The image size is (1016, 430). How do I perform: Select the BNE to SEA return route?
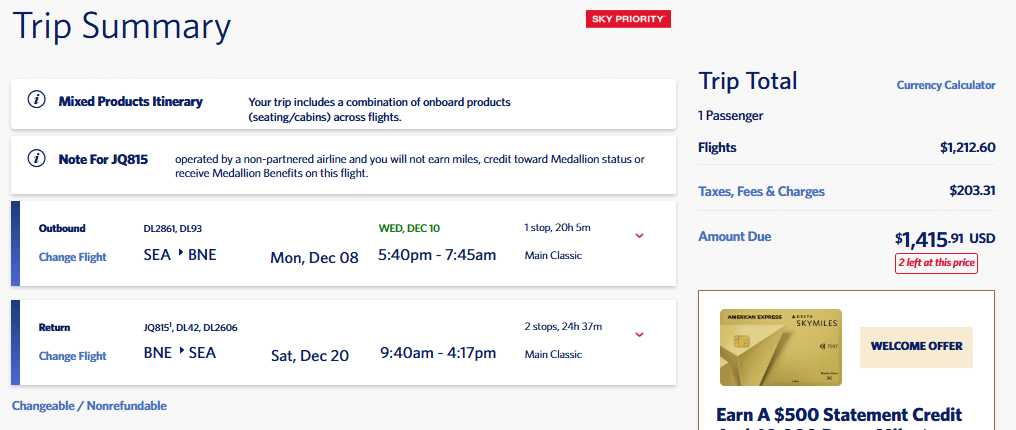tap(180, 353)
